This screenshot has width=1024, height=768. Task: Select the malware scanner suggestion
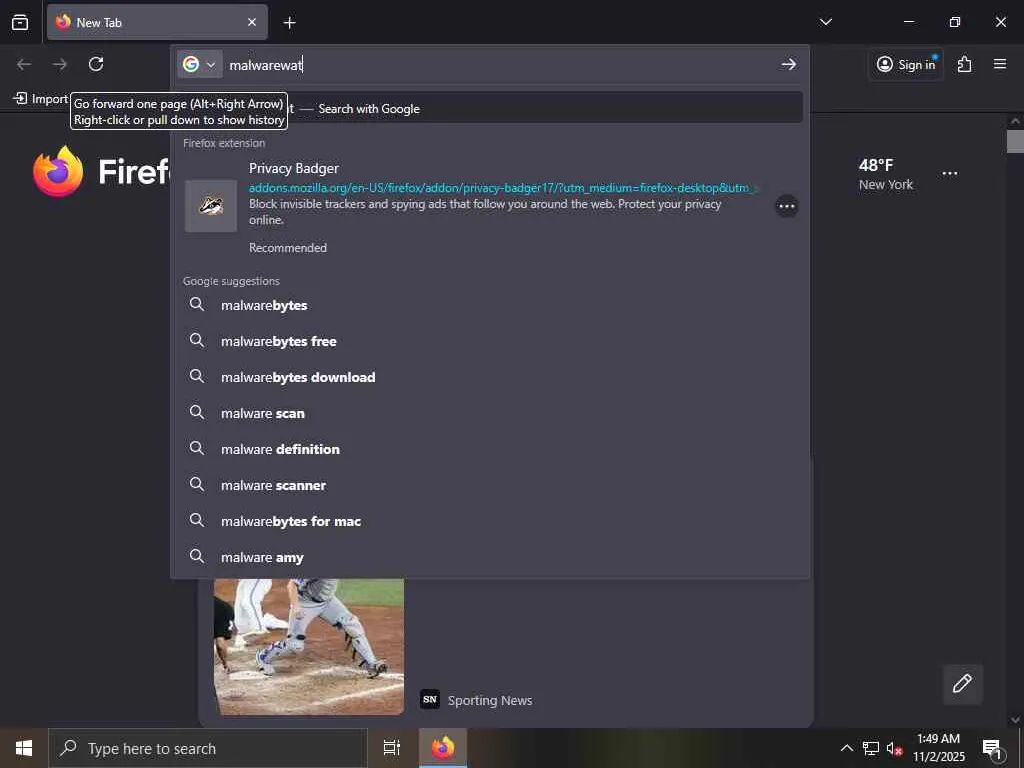(490, 485)
